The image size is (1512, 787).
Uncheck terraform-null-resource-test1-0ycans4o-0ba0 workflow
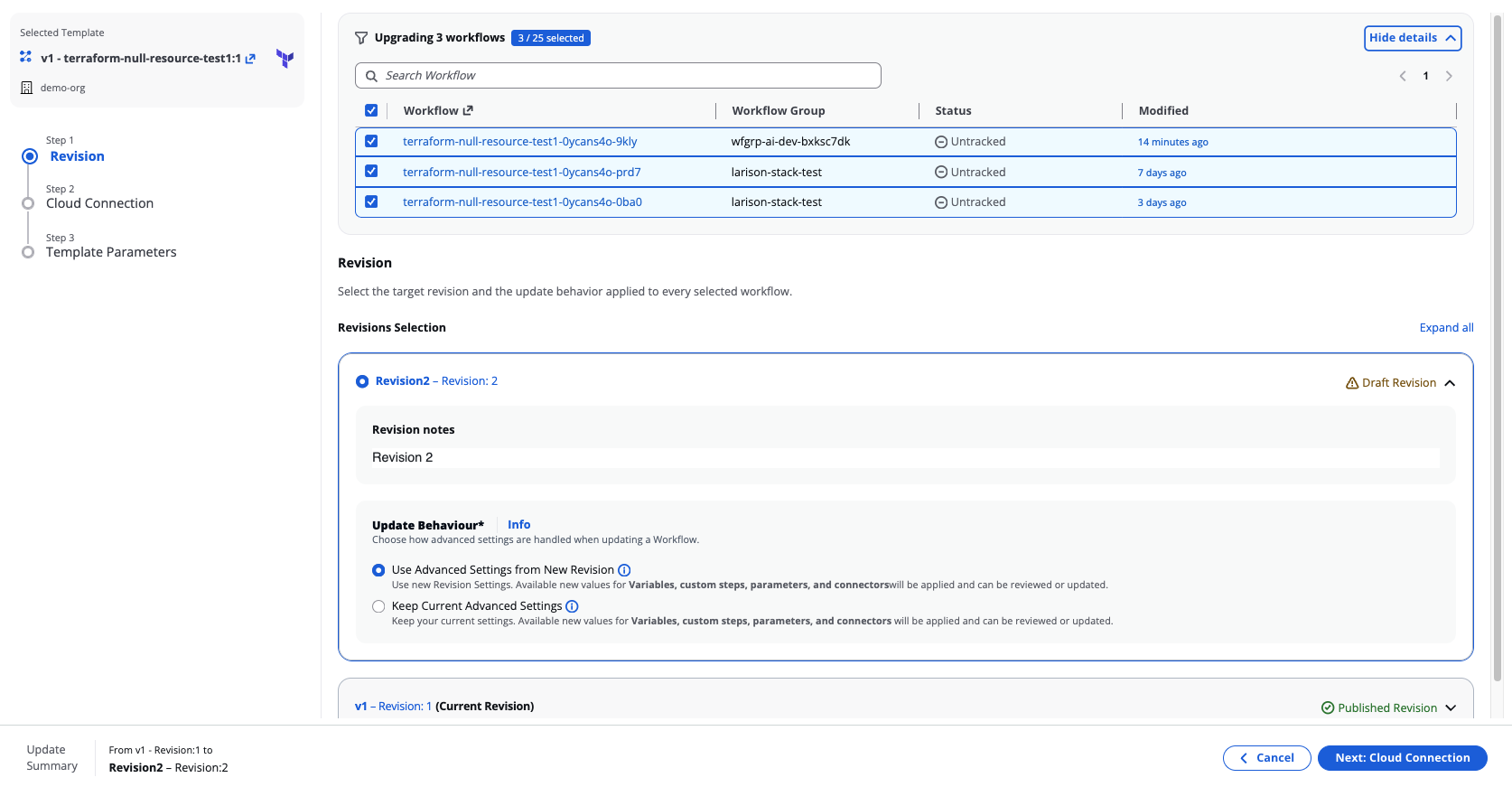[371, 202]
